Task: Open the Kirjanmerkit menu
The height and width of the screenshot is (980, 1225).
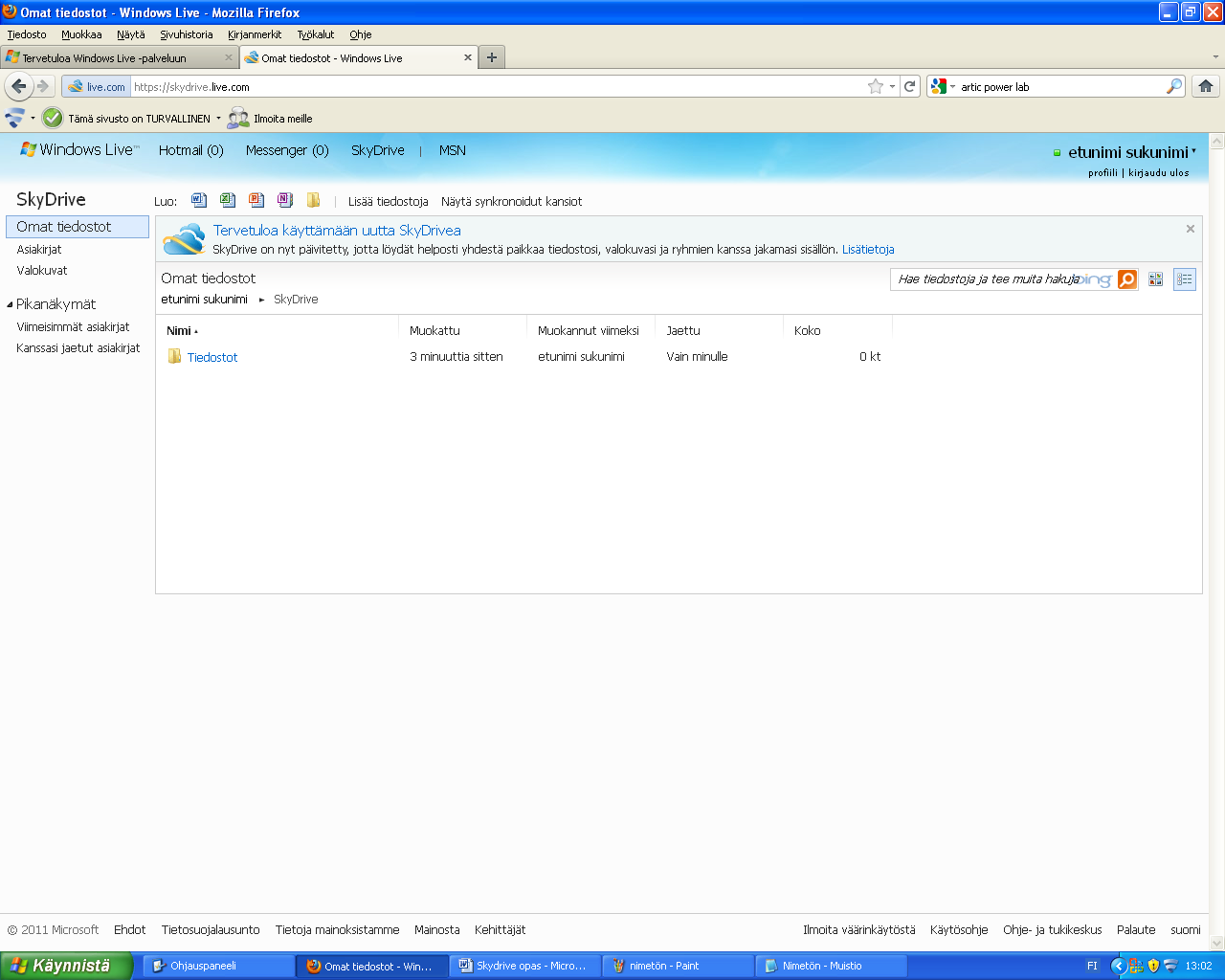Action: [x=255, y=34]
